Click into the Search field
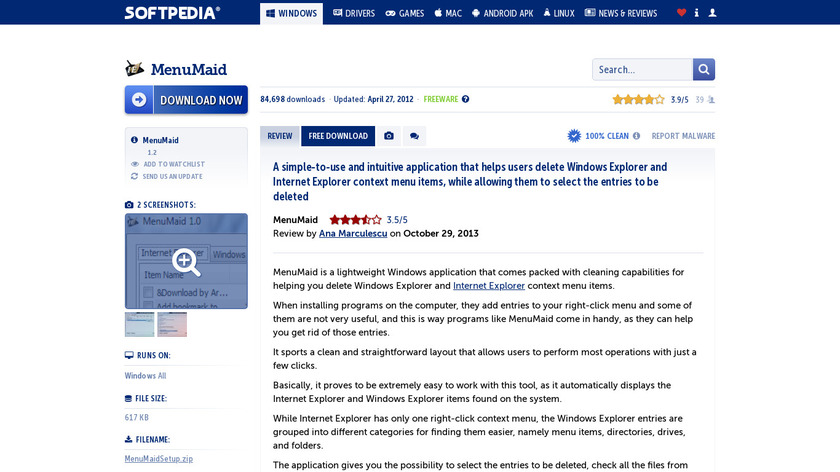The image size is (840, 472). point(642,70)
